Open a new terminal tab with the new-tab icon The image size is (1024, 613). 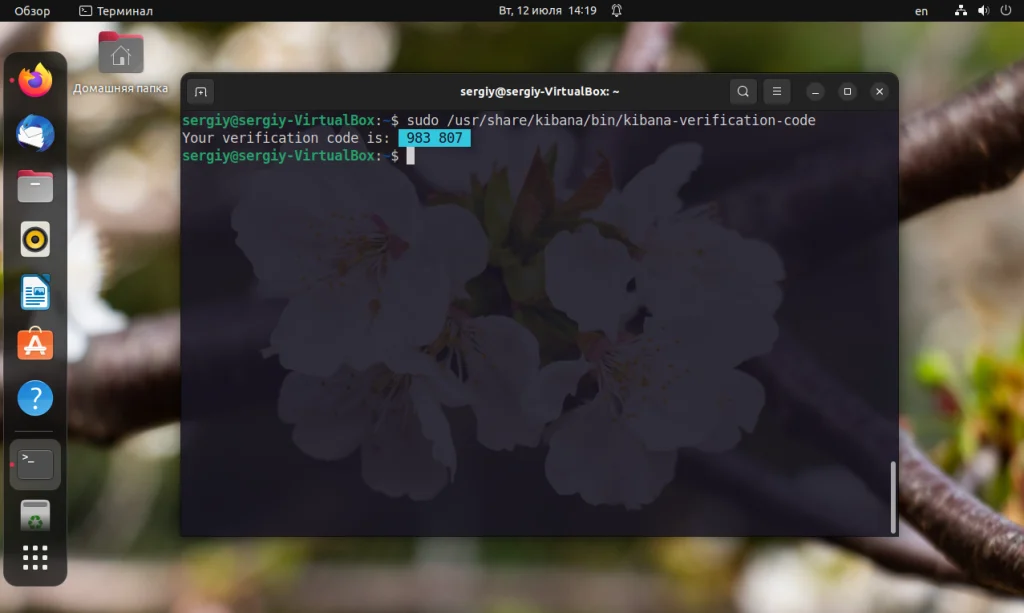(200, 91)
